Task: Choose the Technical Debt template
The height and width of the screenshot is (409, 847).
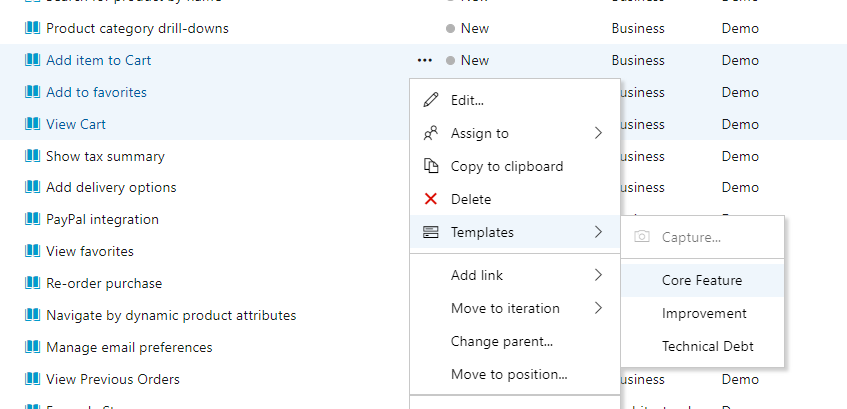Action: click(x=708, y=346)
